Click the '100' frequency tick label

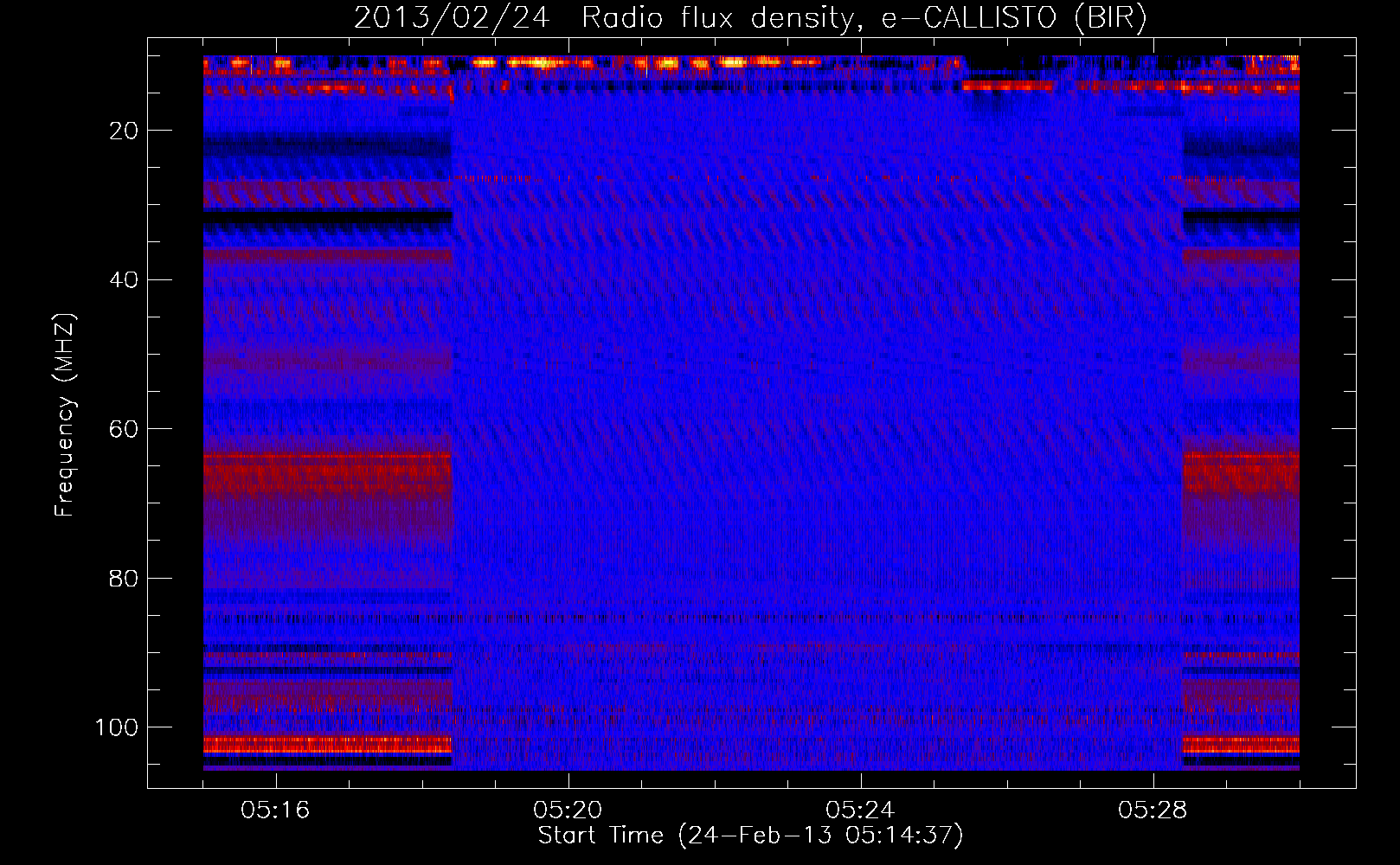117,727
